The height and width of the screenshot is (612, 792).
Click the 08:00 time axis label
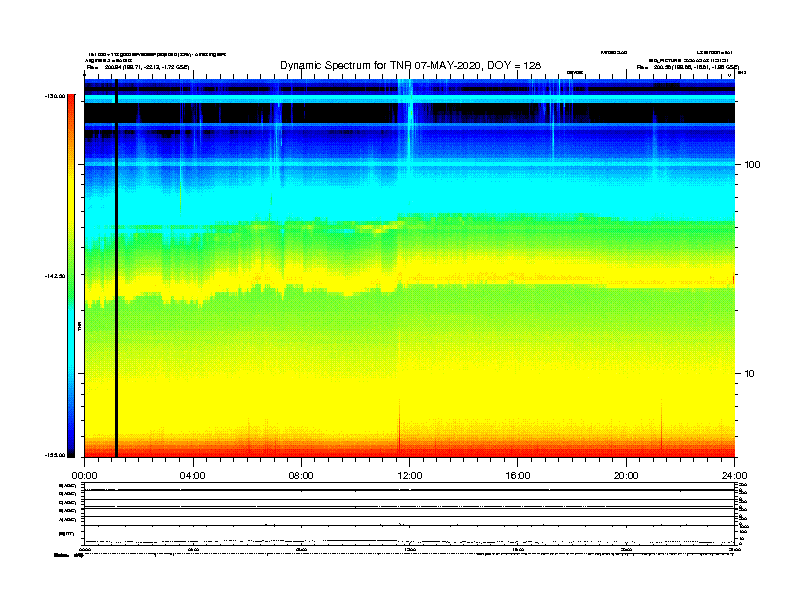point(301,476)
